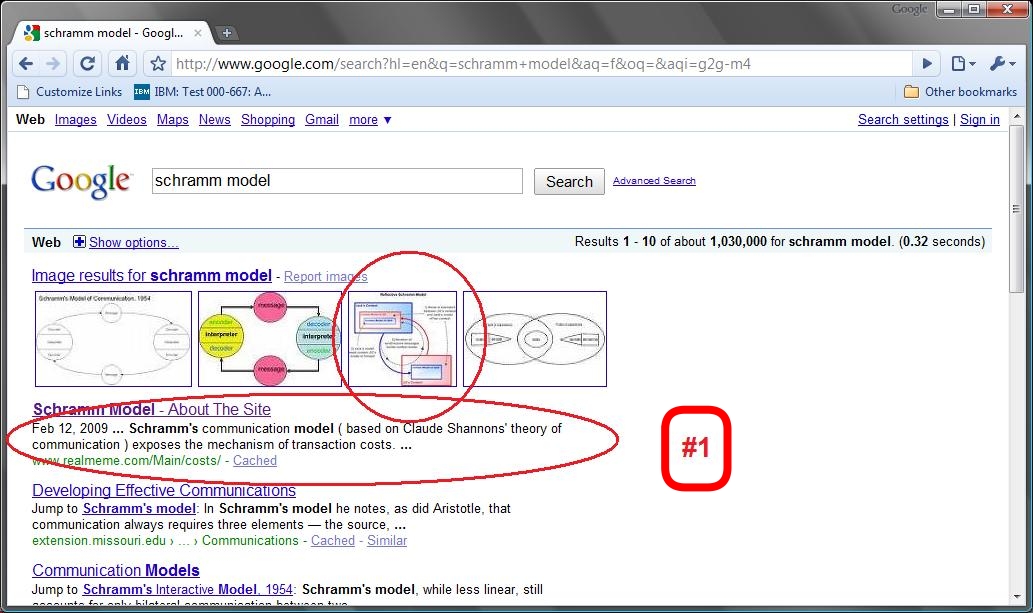Minimize the browser window
Image resolution: width=1033 pixels, height=613 pixels.
click(949, 9)
